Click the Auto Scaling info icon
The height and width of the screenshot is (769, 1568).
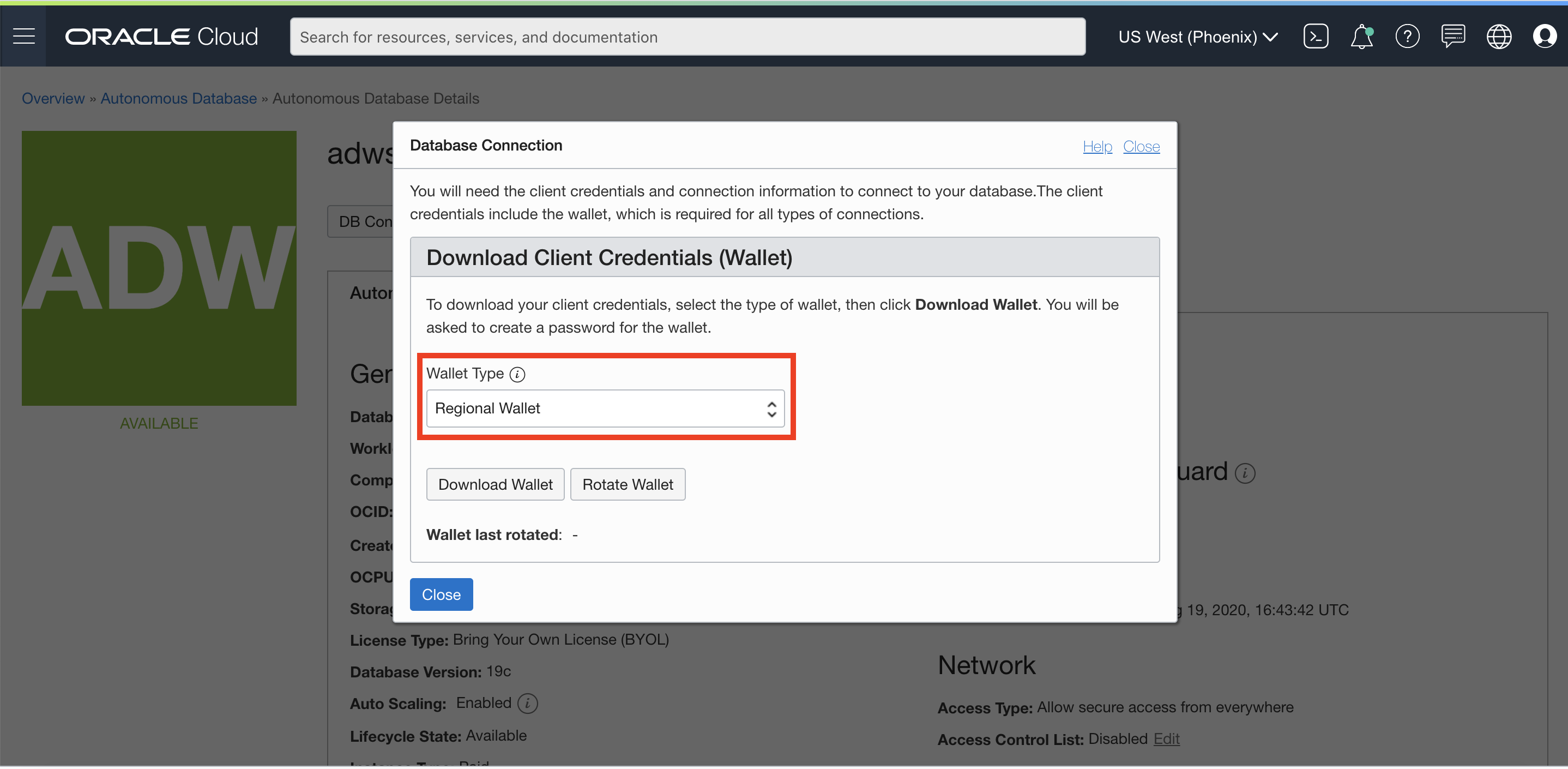tap(527, 703)
